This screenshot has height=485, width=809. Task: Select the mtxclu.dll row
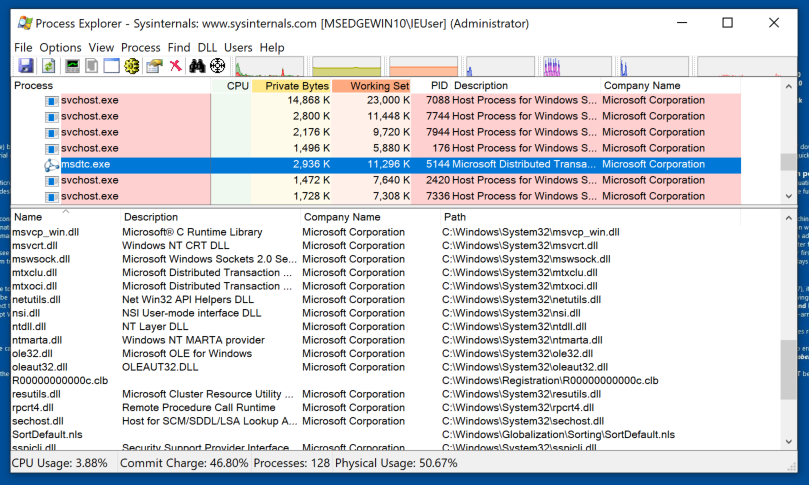(376, 272)
